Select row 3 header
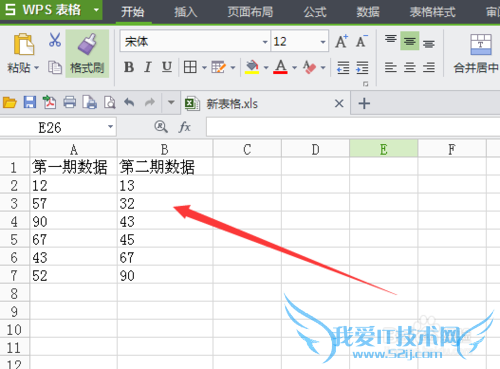The image size is (500, 369). [x=14, y=204]
